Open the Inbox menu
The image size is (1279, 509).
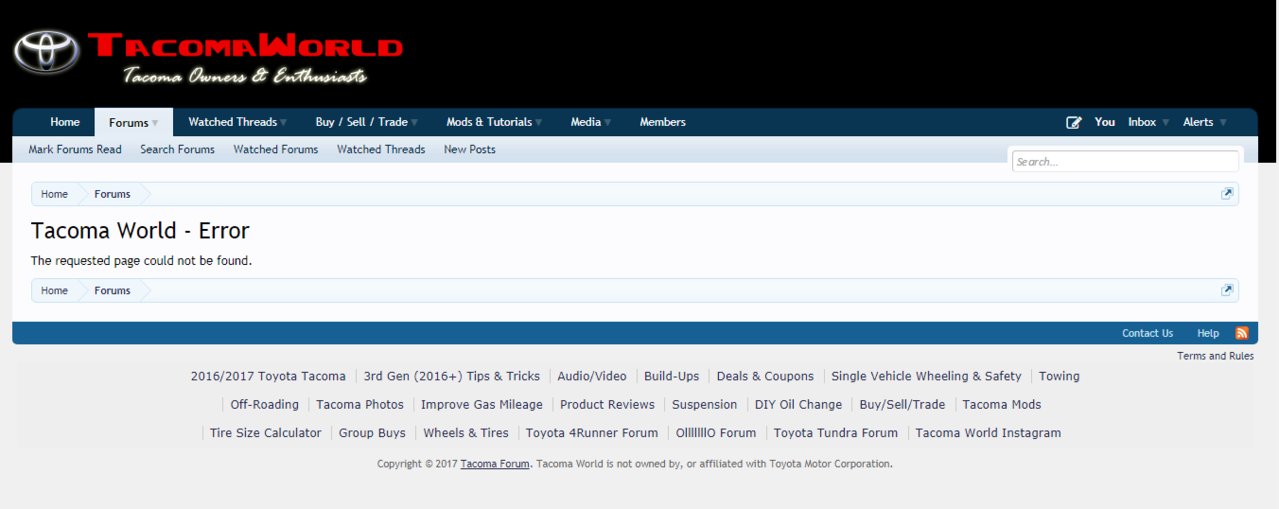point(1142,122)
